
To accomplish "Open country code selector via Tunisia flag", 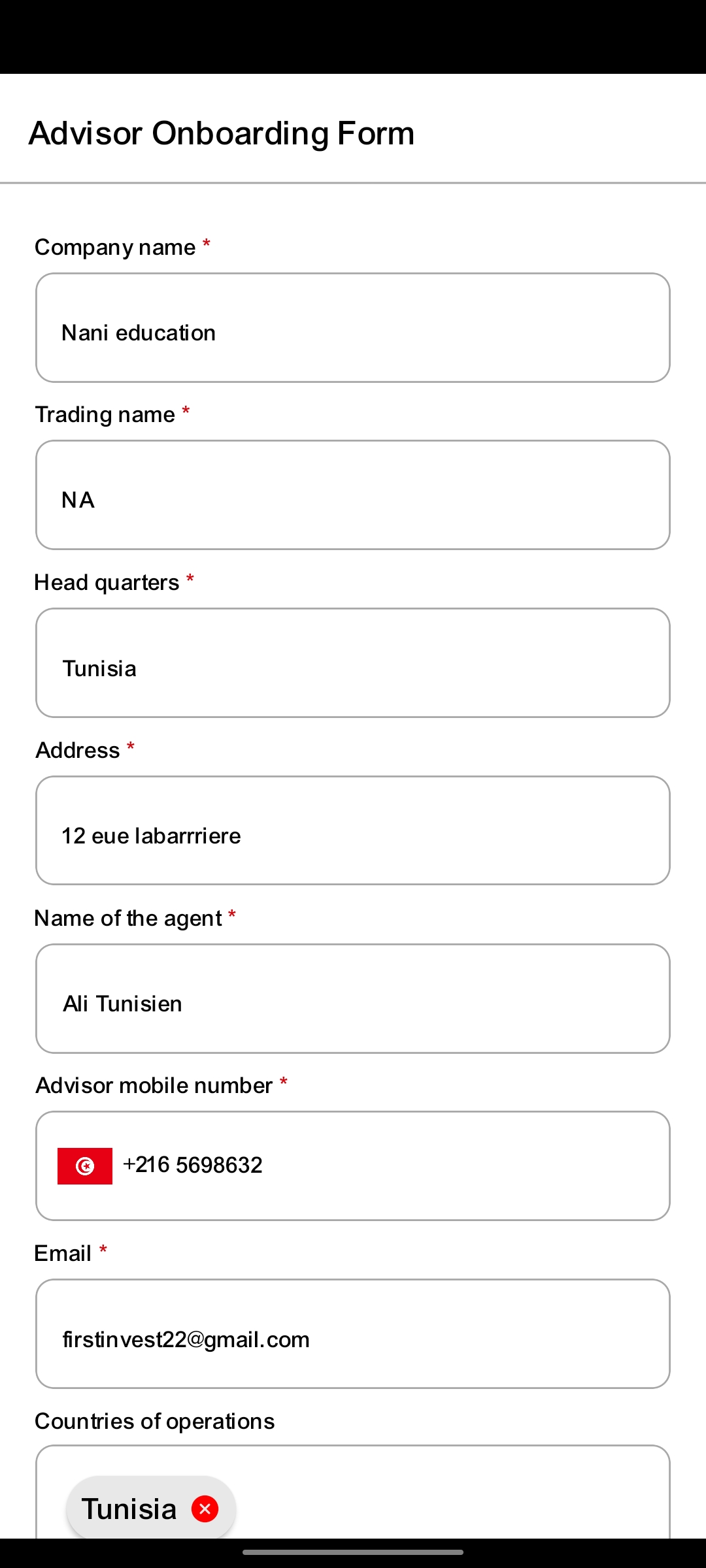I will tap(85, 1166).
